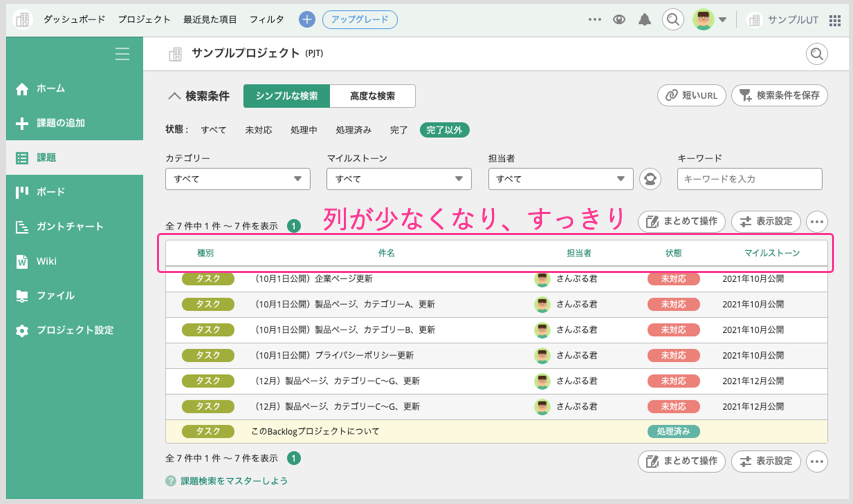Image resolution: width=853 pixels, height=504 pixels.
Task: Click the assign-to-me icon beside 担当者
Action: (650, 179)
